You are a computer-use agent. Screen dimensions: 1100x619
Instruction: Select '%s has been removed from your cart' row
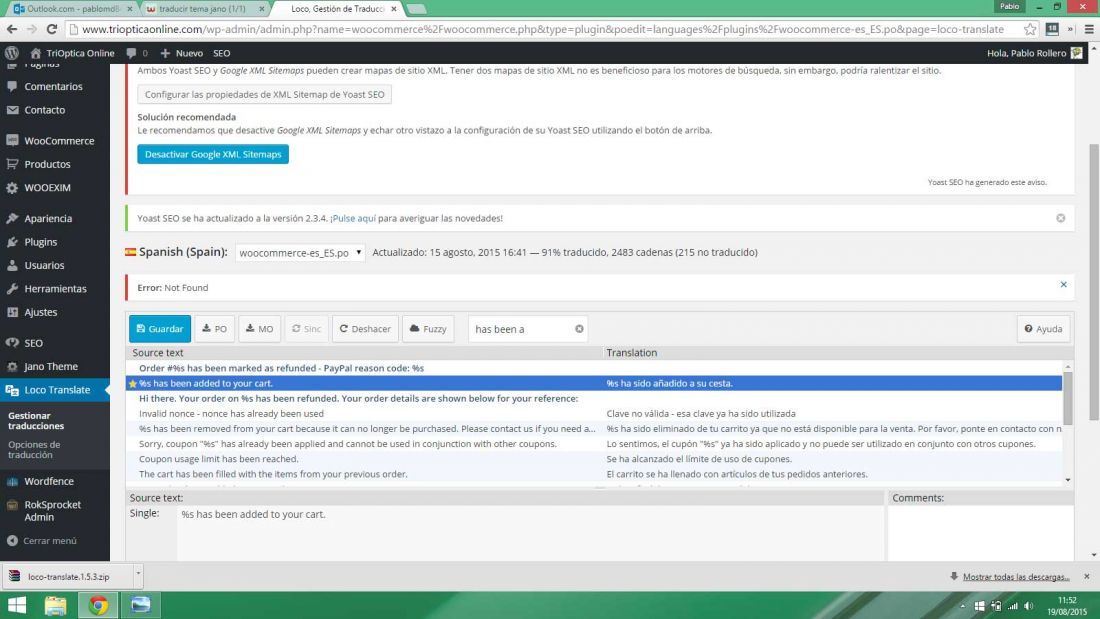tap(594, 429)
